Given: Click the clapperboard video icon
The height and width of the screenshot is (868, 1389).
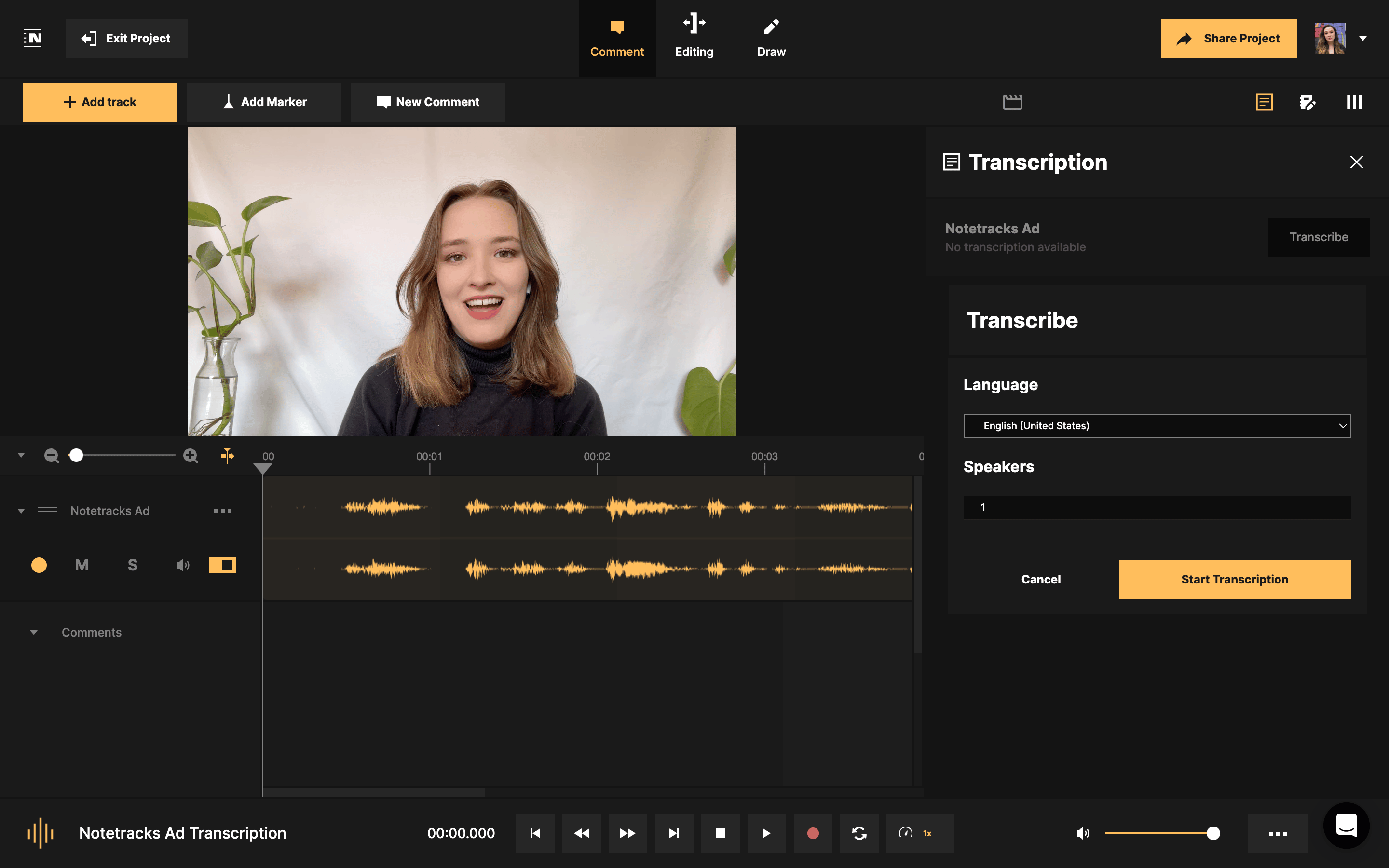Looking at the screenshot, I should click(x=1013, y=102).
